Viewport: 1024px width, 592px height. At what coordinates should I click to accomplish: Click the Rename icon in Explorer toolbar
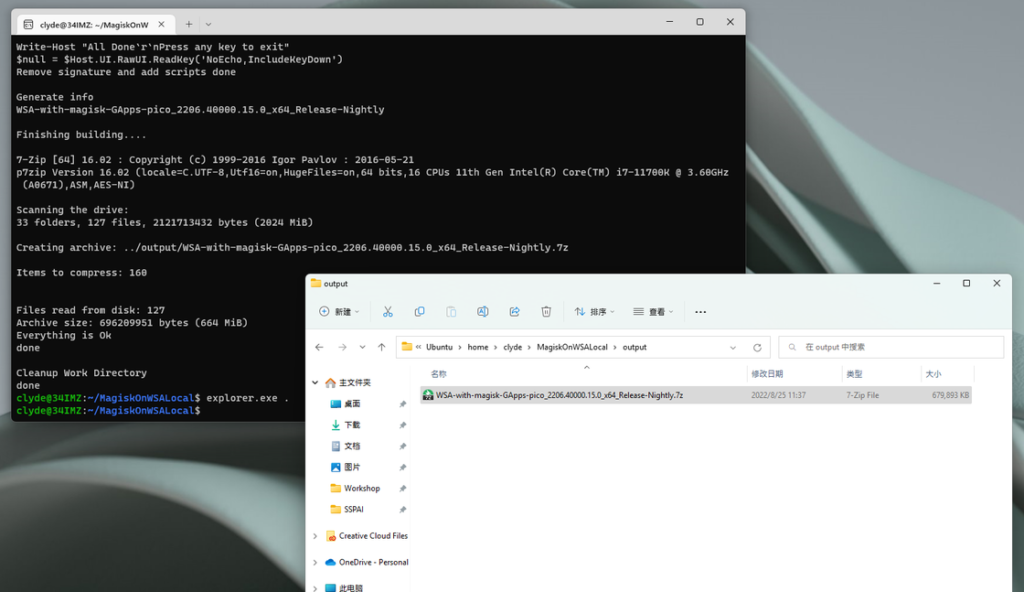coord(483,312)
